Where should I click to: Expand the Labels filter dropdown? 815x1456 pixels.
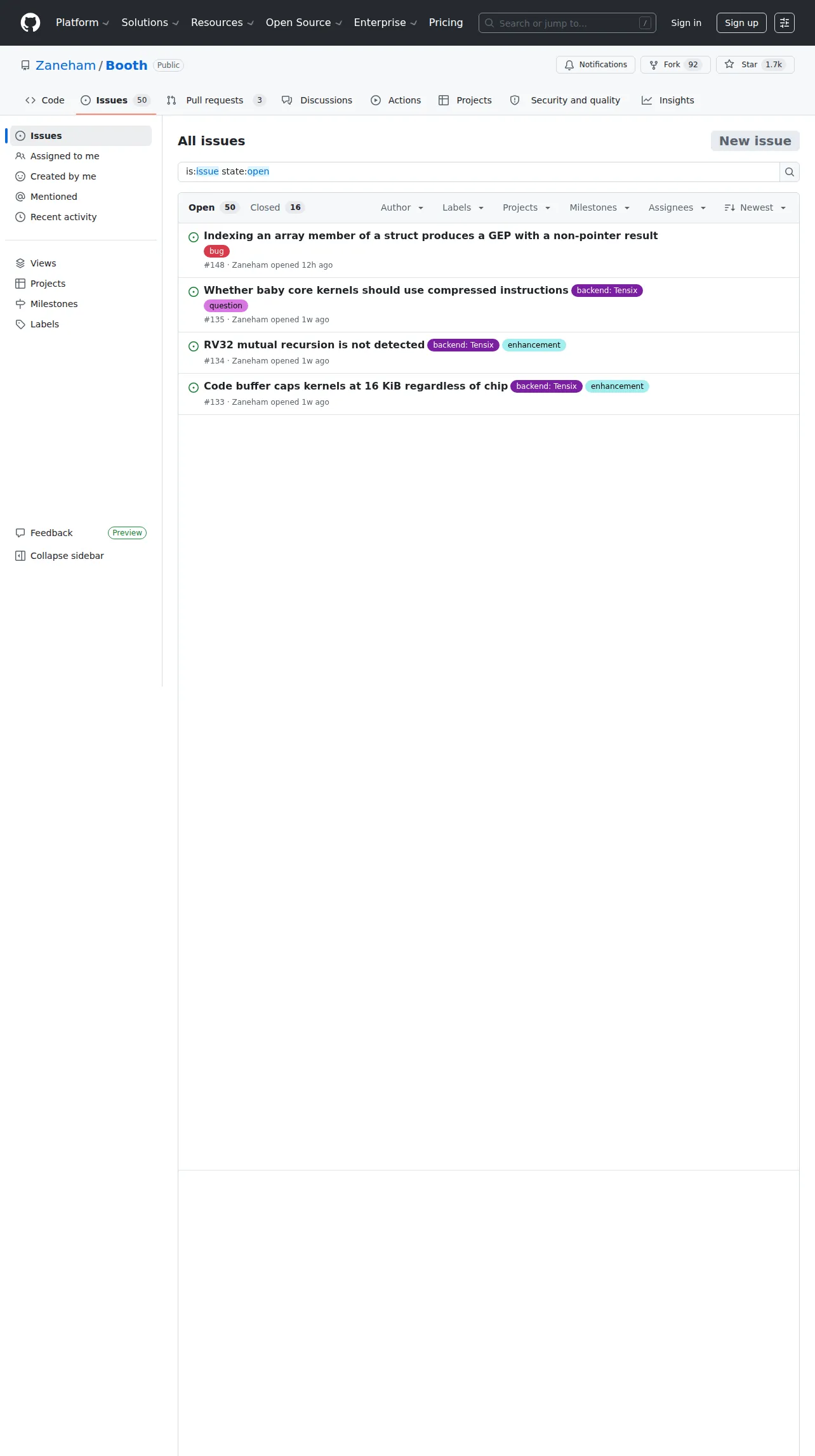(x=463, y=207)
